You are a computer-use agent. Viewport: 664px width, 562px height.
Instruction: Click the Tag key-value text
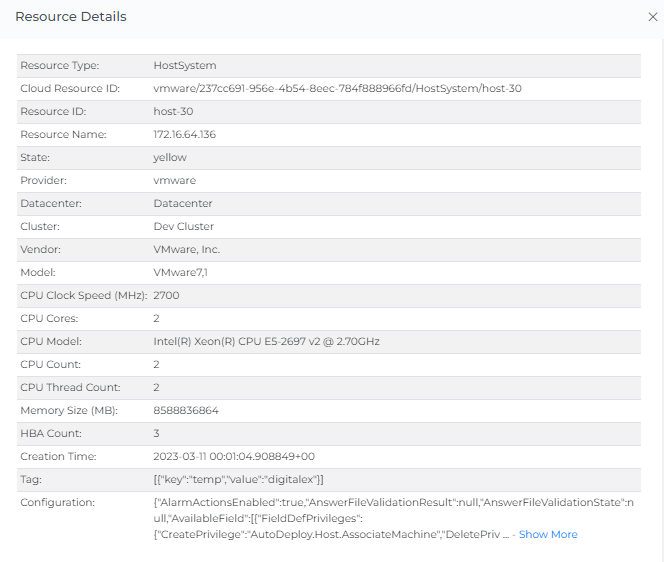click(x=238, y=479)
